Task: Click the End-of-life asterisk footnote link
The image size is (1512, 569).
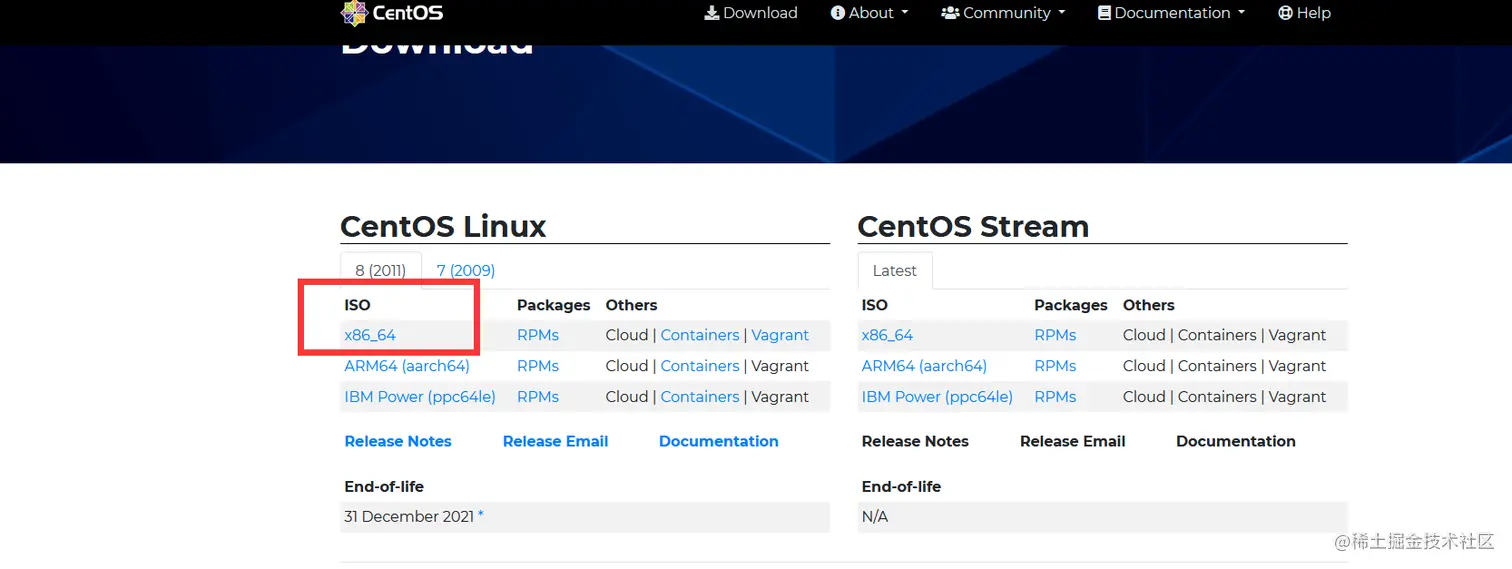Action: point(481,516)
